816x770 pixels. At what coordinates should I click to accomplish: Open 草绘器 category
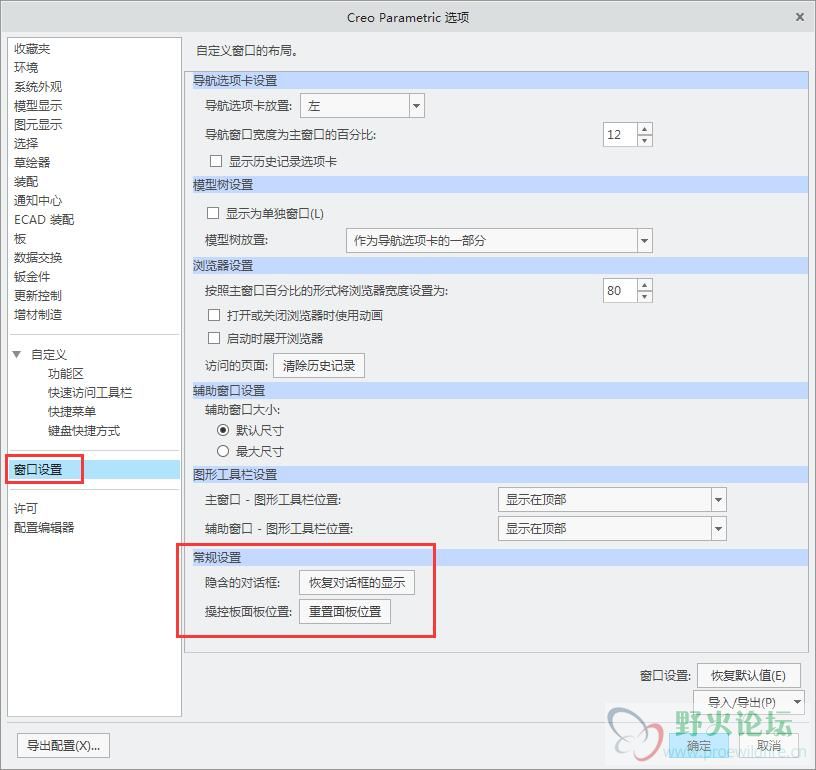click(32, 162)
